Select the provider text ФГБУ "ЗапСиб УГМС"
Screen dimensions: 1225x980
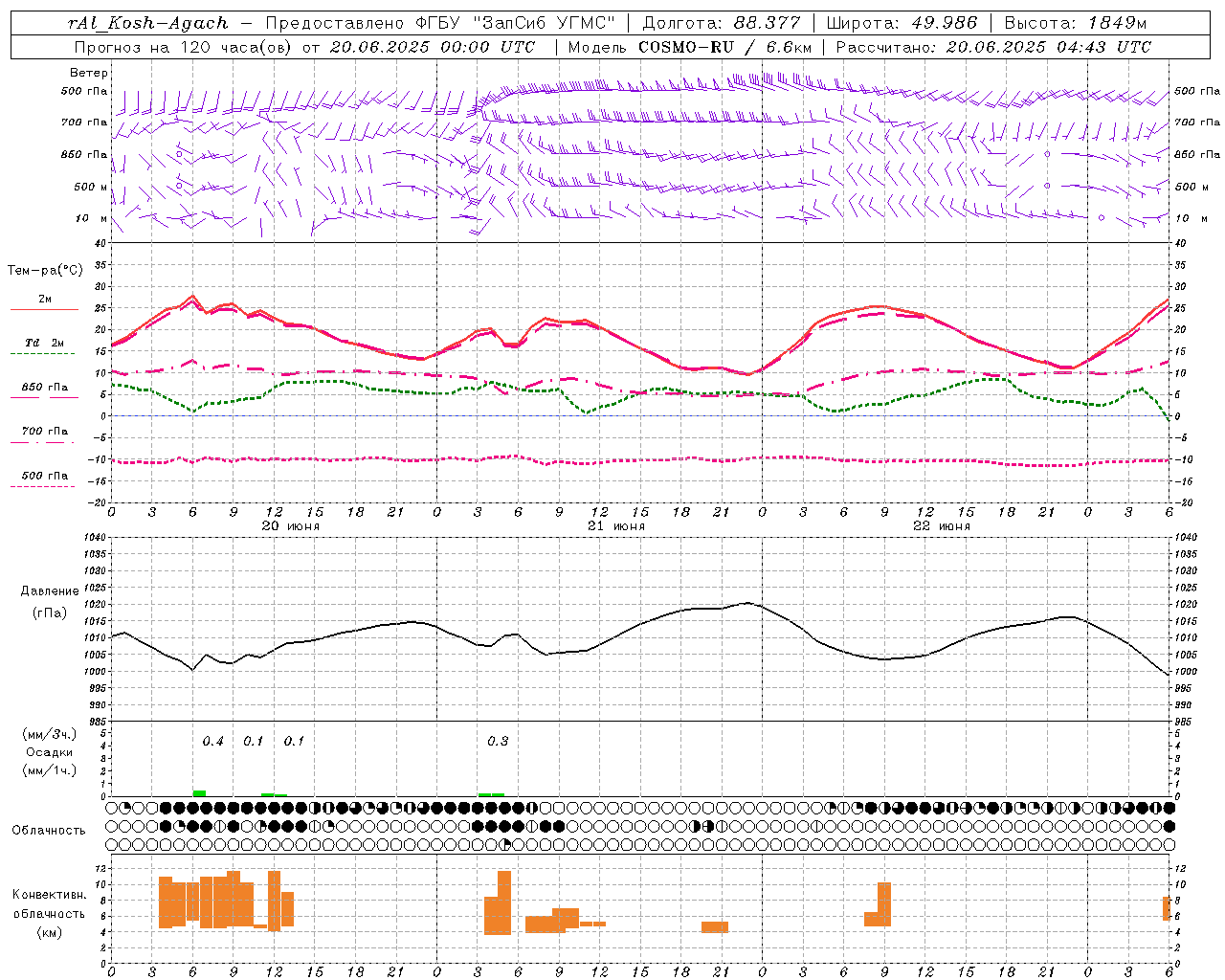(x=518, y=23)
